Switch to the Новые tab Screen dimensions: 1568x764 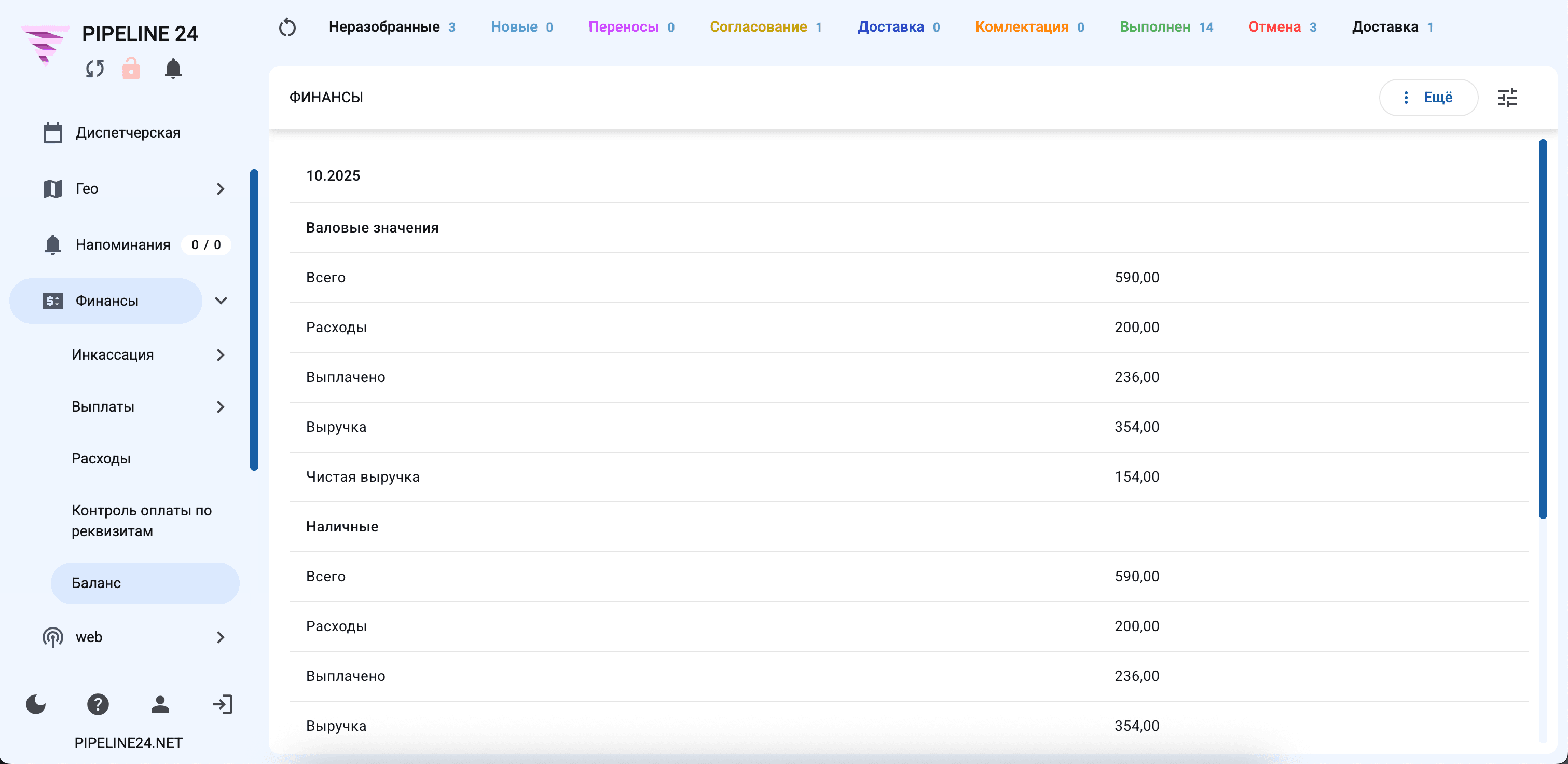coord(521,28)
